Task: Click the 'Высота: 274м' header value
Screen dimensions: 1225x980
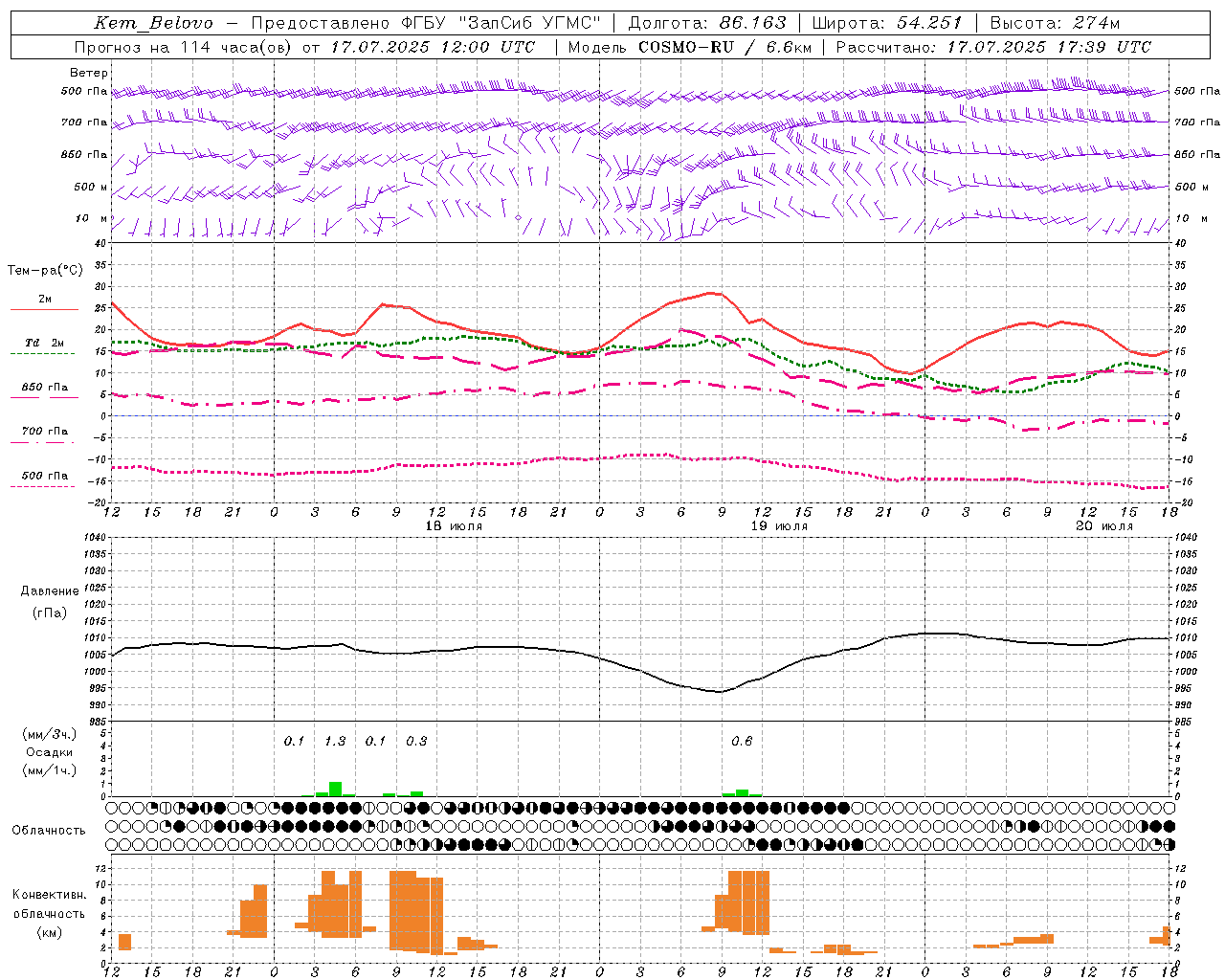Action: (x=1055, y=23)
